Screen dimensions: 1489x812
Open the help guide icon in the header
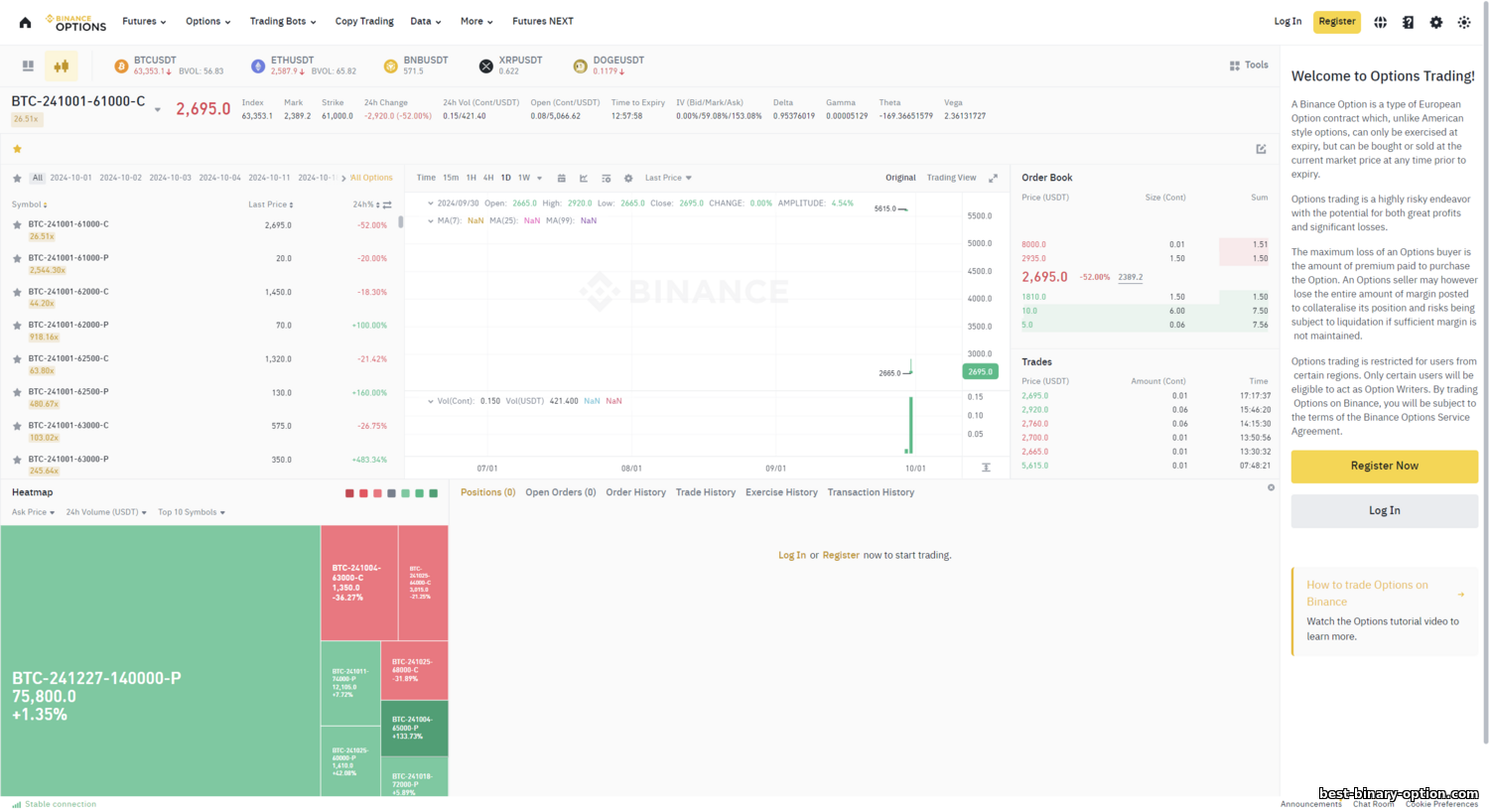[x=1408, y=22]
